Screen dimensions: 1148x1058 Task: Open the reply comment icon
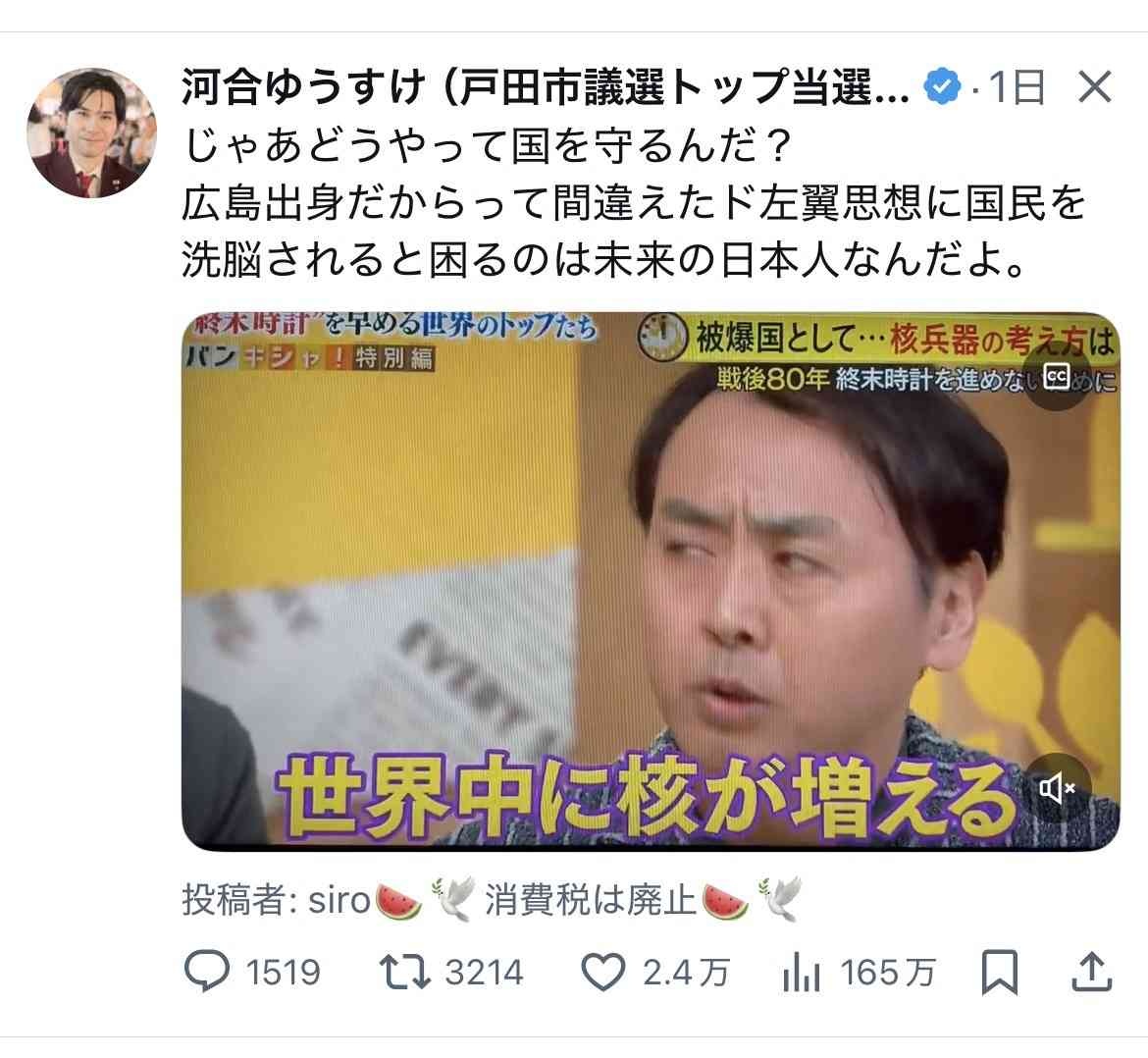(206, 972)
